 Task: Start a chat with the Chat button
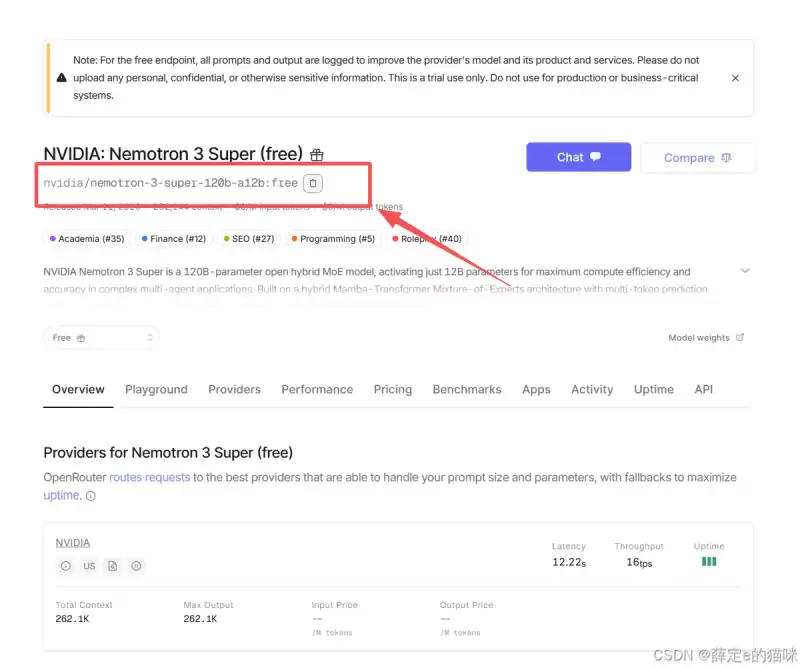point(579,157)
